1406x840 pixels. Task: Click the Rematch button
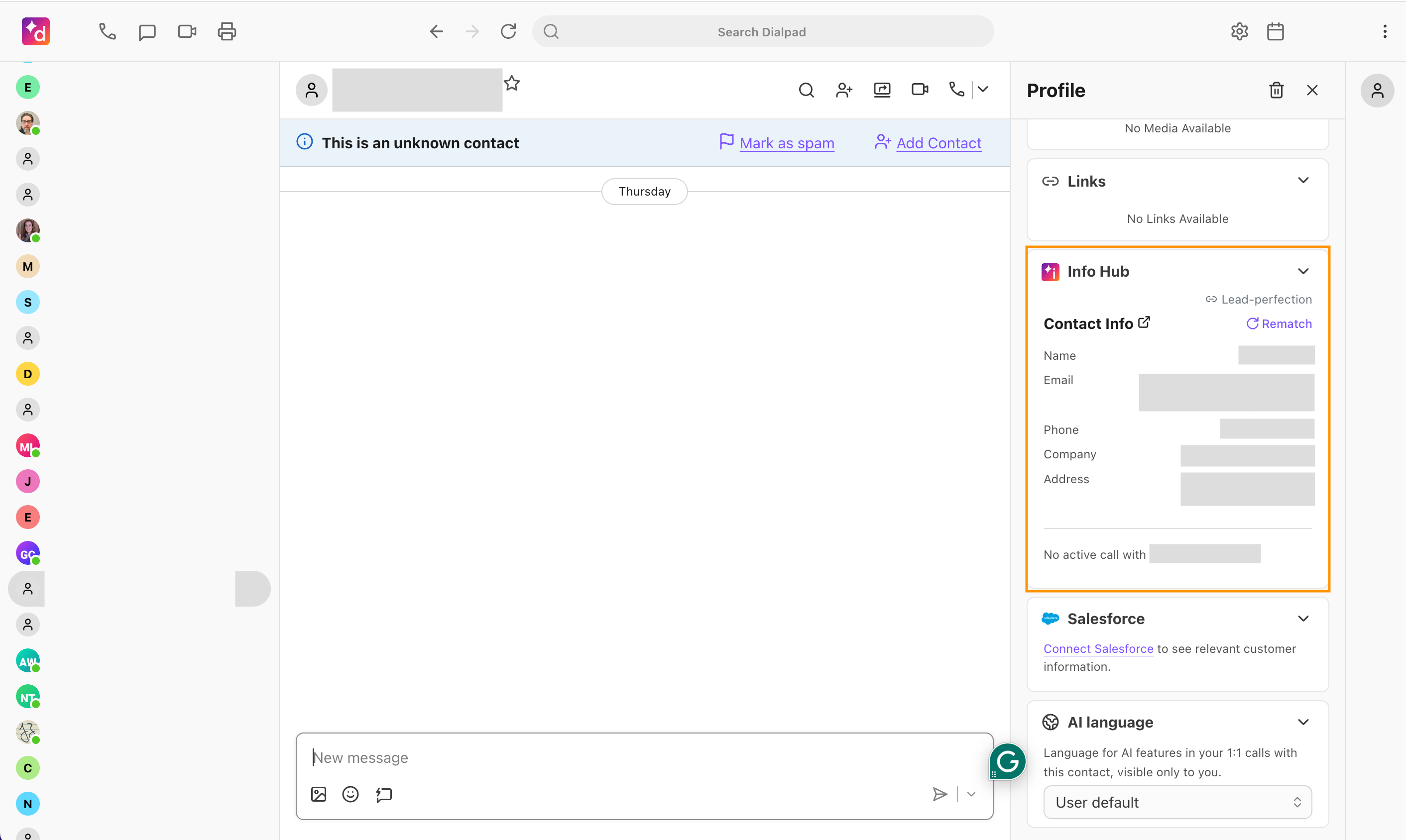click(x=1279, y=323)
